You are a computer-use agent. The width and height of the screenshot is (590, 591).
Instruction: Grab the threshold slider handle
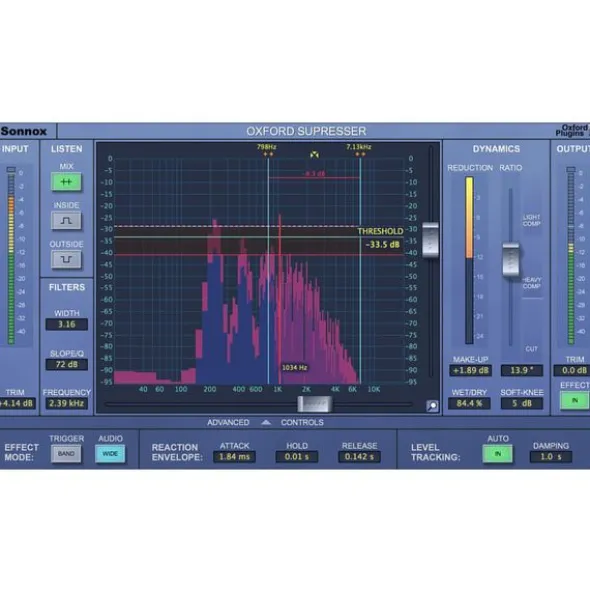(431, 240)
